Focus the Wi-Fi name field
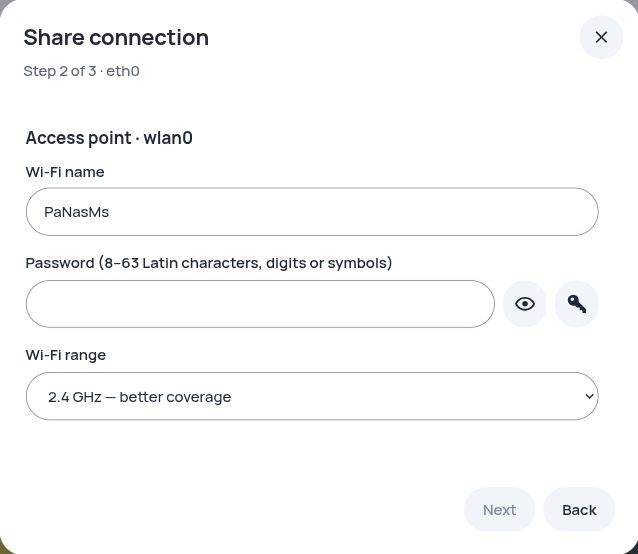638x554 pixels. 312,212
